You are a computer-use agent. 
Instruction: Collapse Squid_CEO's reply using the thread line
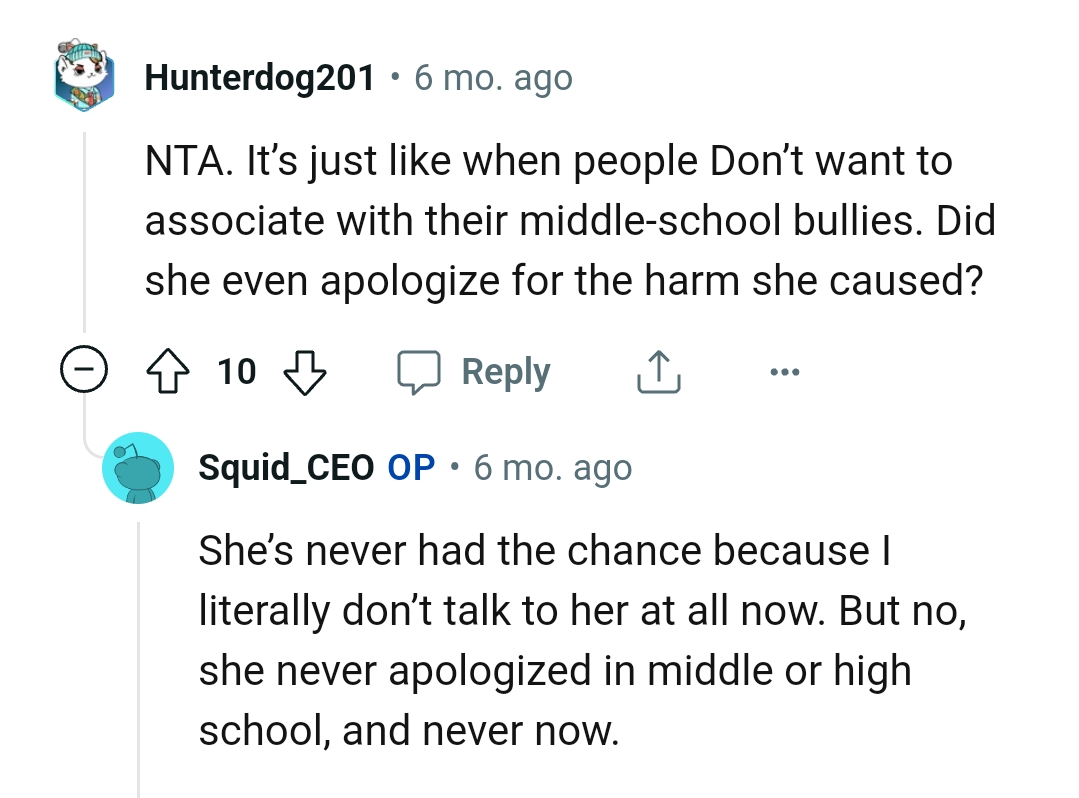pos(139,640)
